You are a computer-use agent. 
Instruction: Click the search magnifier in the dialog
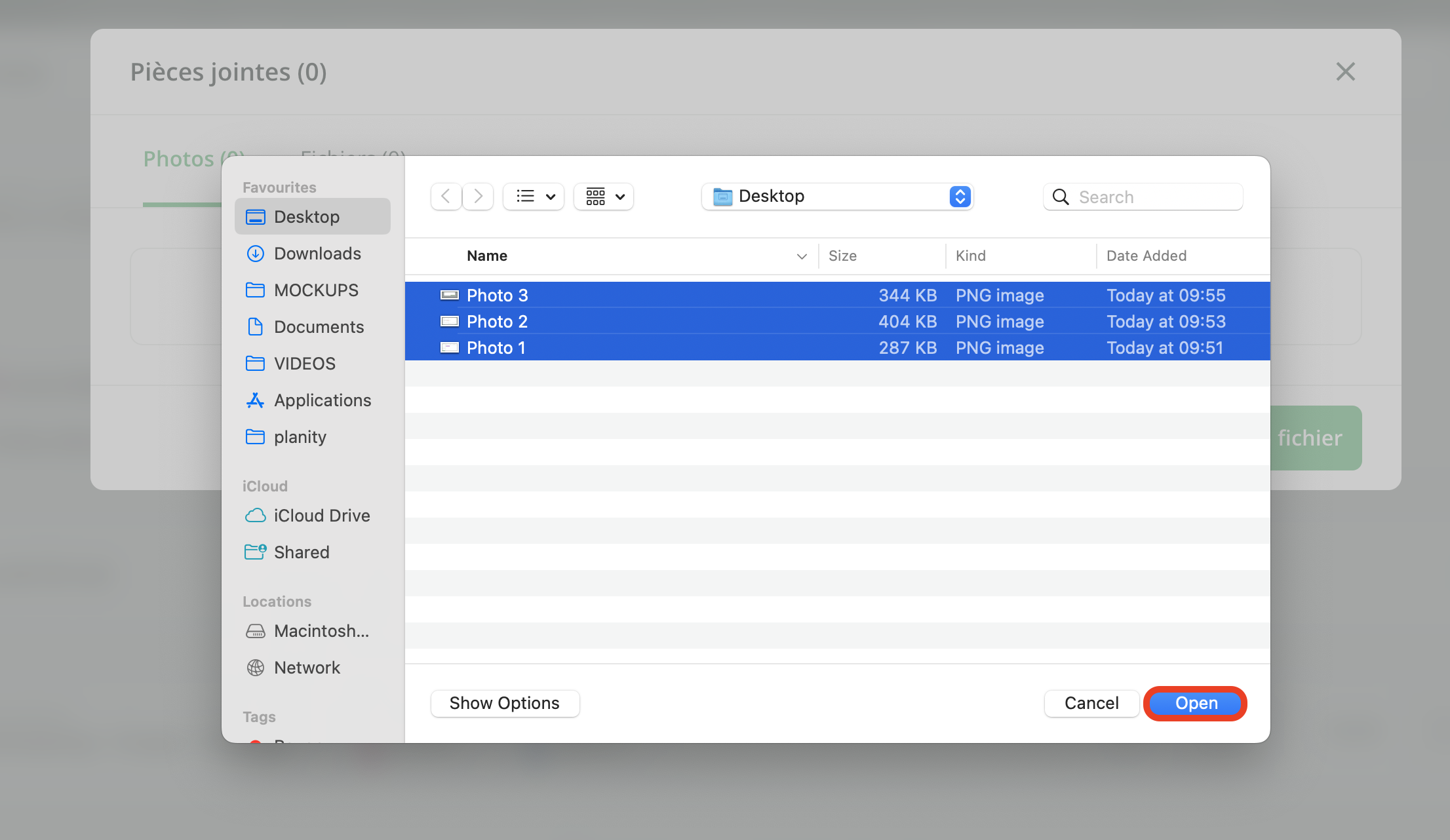(1060, 197)
